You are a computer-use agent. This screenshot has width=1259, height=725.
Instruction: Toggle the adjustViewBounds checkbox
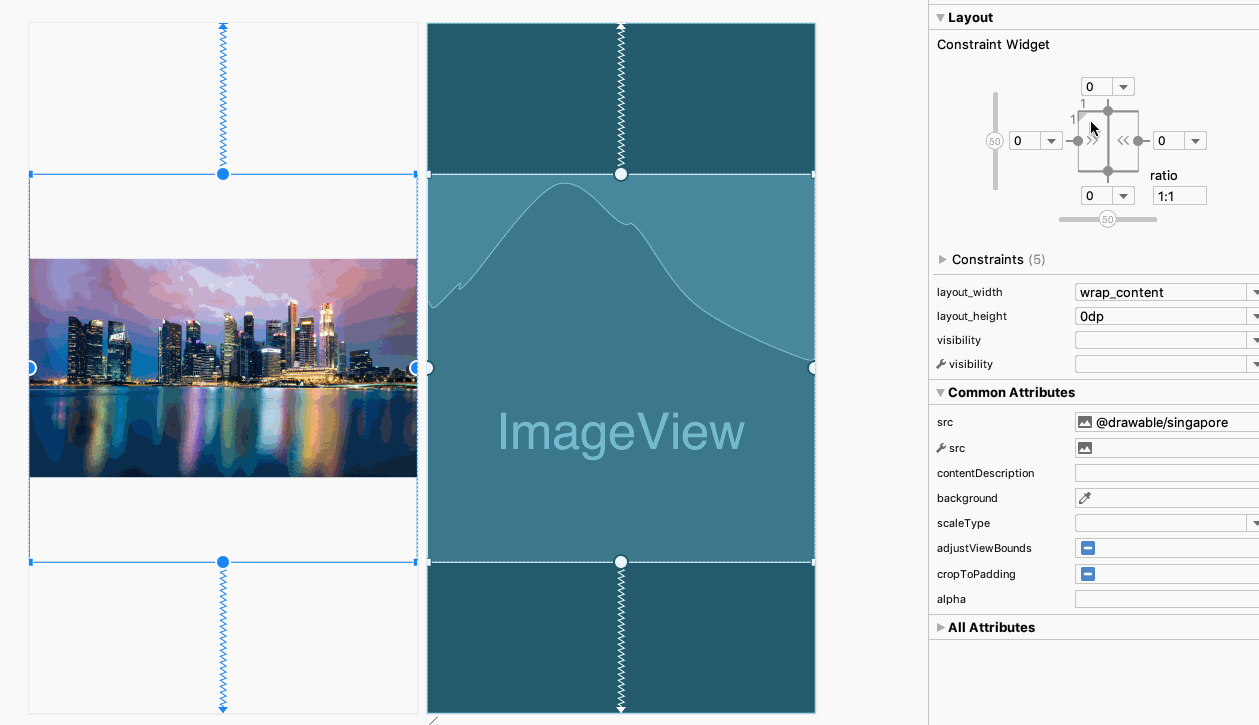point(1088,548)
